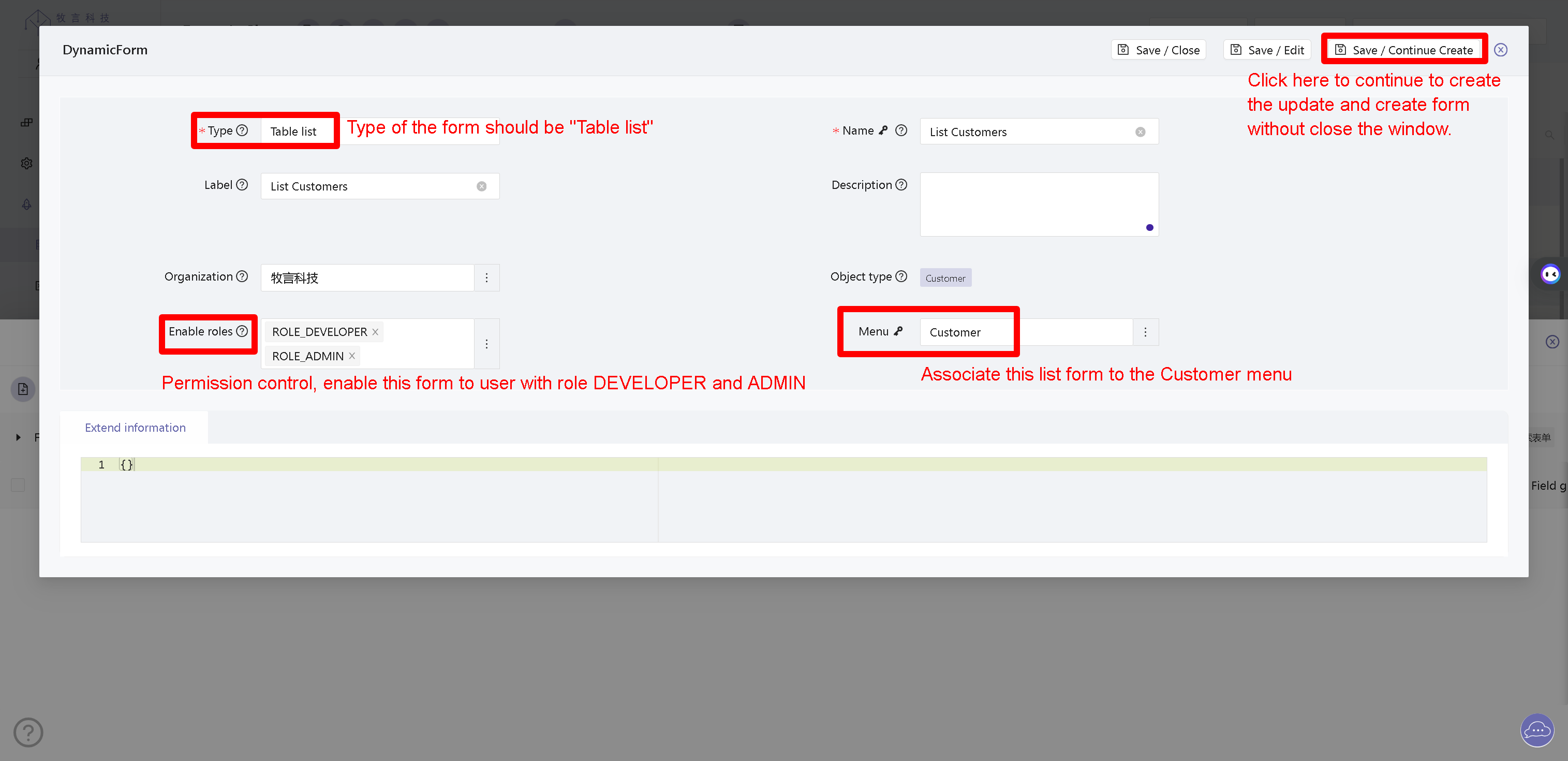Click the key icon beside the Menu label
This screenshot has width=1568, height=761.
(899, 331)
